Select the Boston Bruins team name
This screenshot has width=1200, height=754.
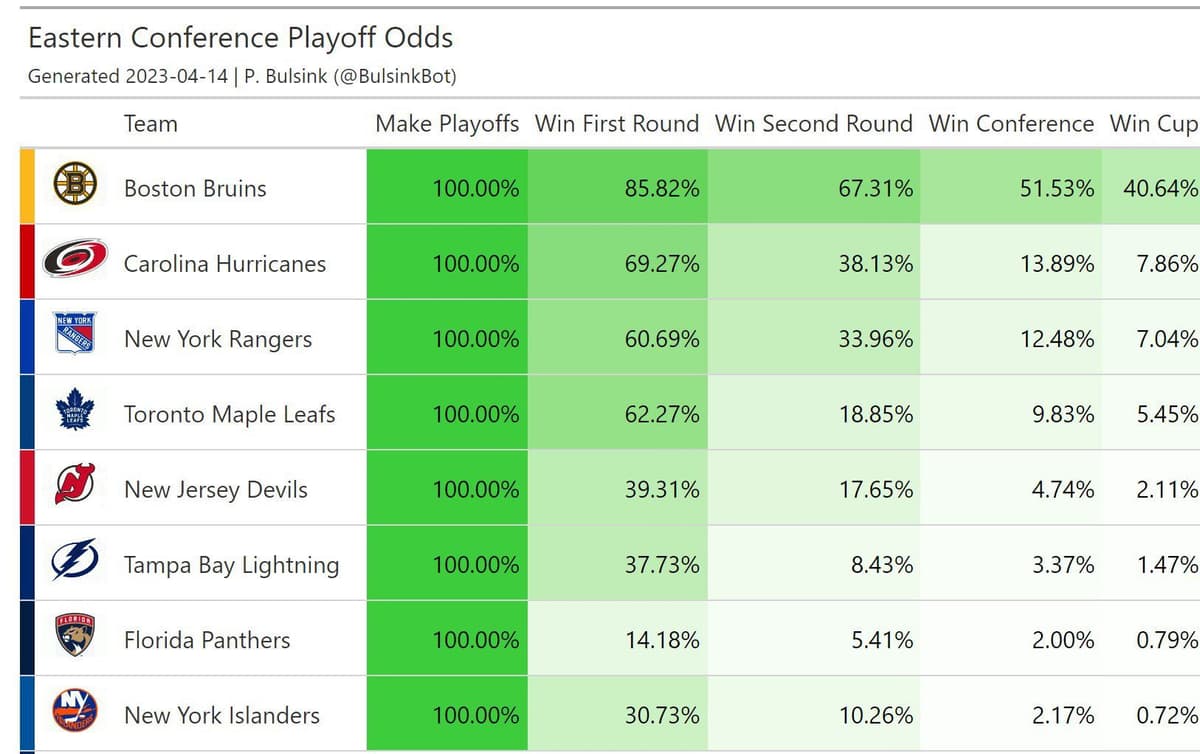tap(195, 188)
